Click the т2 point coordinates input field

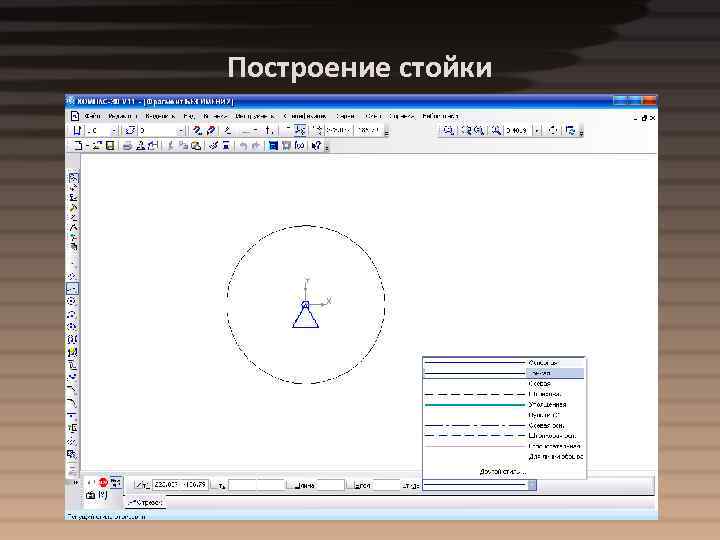coord(256,485)
